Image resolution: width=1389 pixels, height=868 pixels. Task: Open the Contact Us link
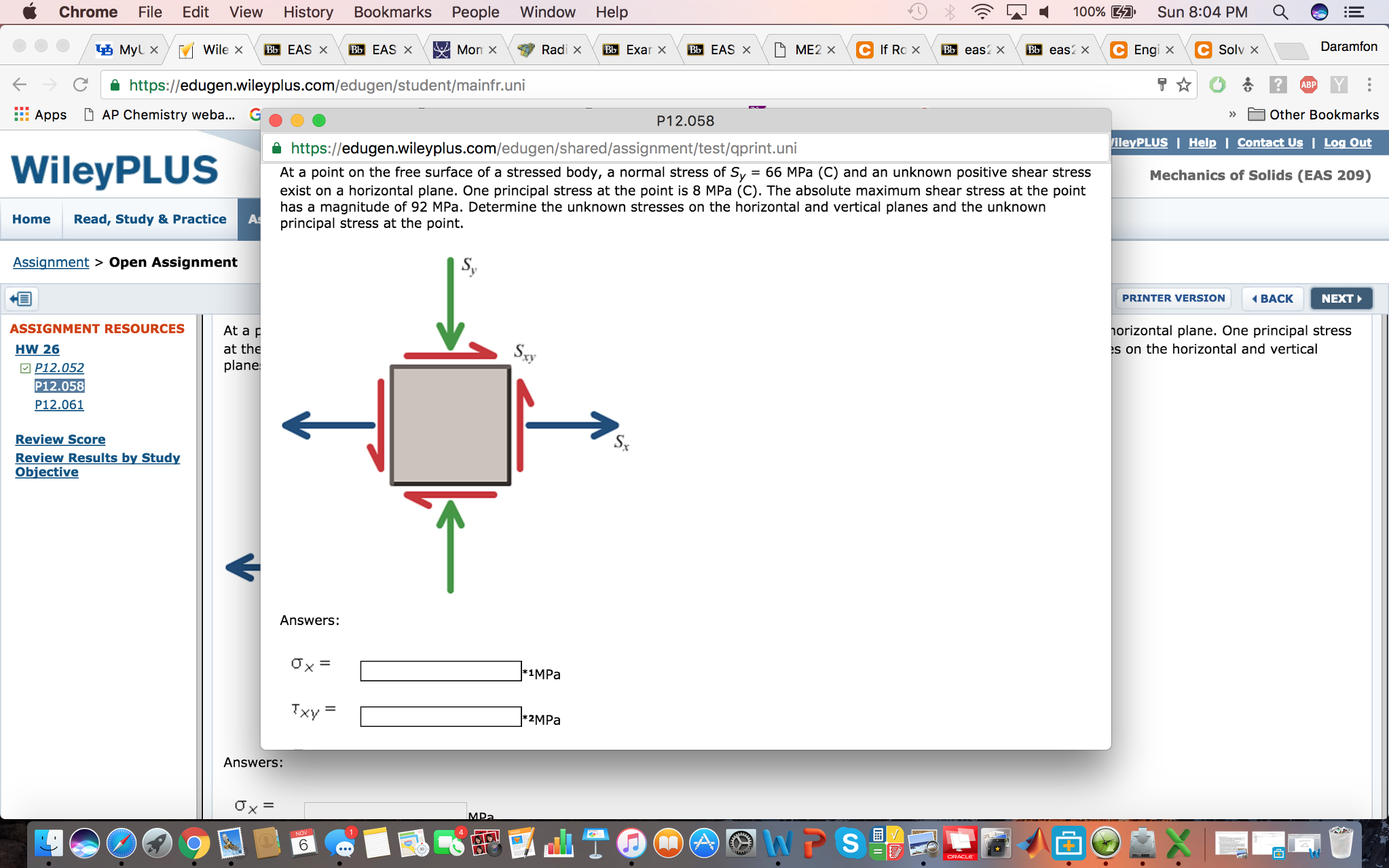[1270, 143]
